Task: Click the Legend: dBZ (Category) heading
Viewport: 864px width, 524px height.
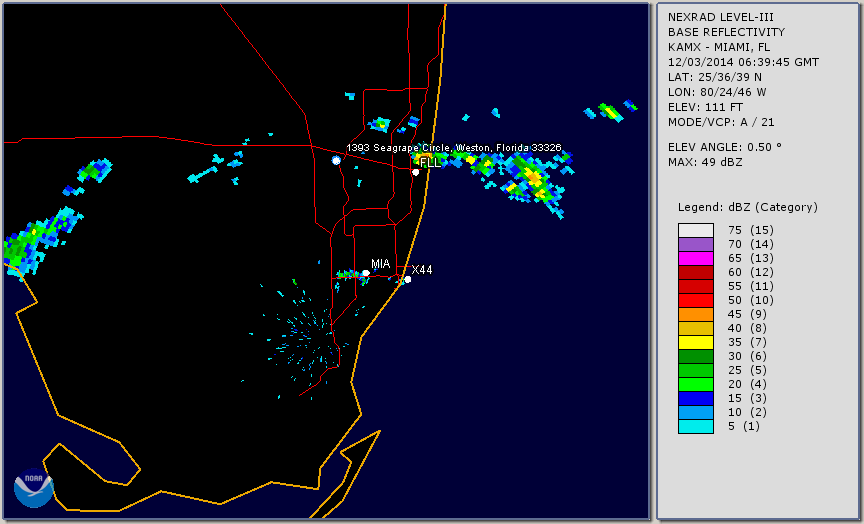Action: point(748,208)
